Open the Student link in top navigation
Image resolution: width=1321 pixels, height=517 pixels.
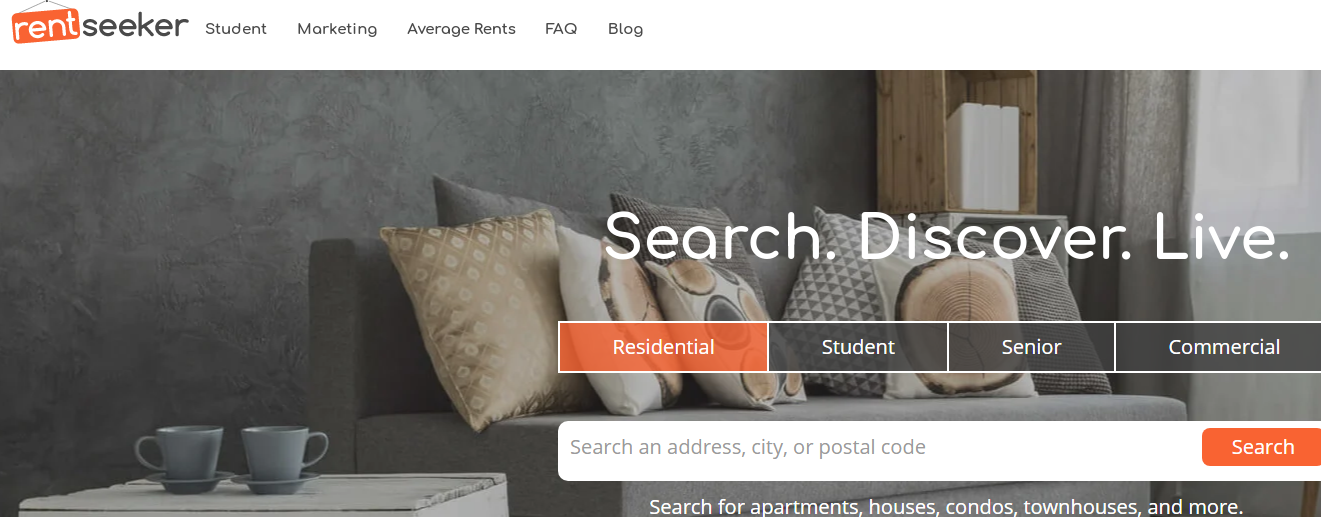[236, 29]
